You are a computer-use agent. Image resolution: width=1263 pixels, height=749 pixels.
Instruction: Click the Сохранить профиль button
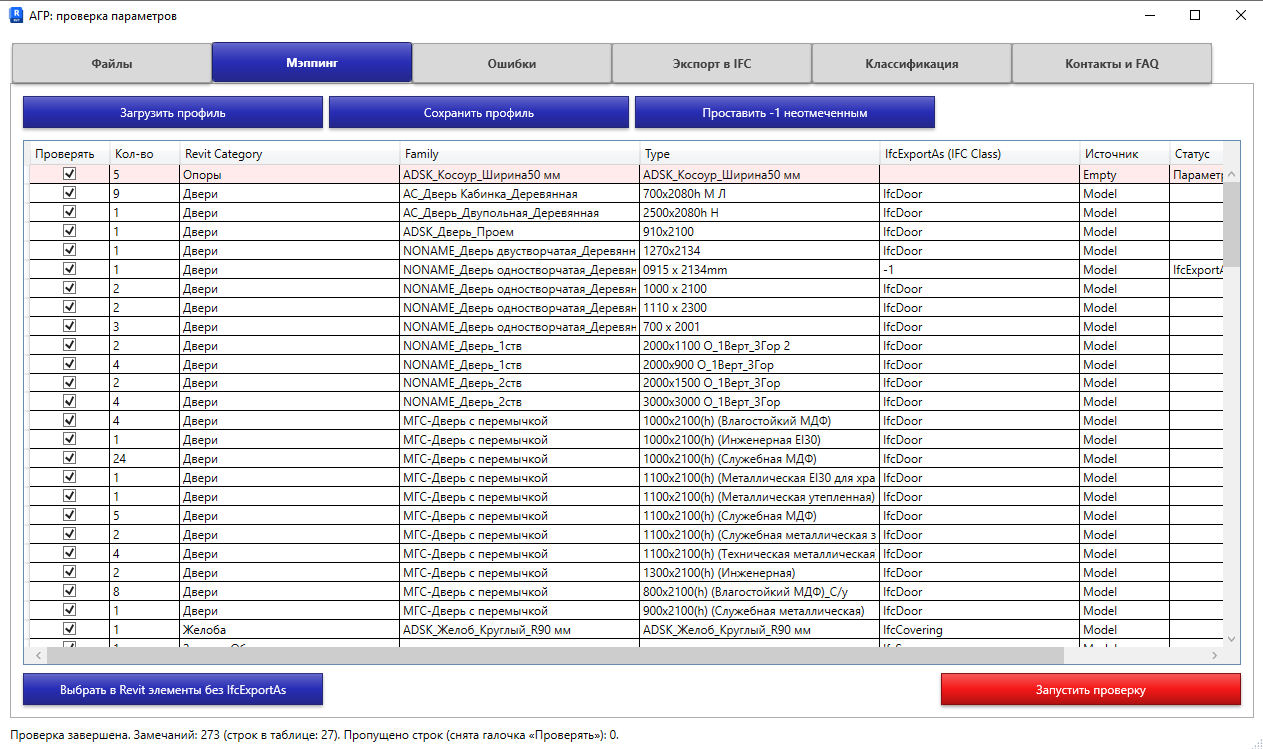[x=479, y=113]
